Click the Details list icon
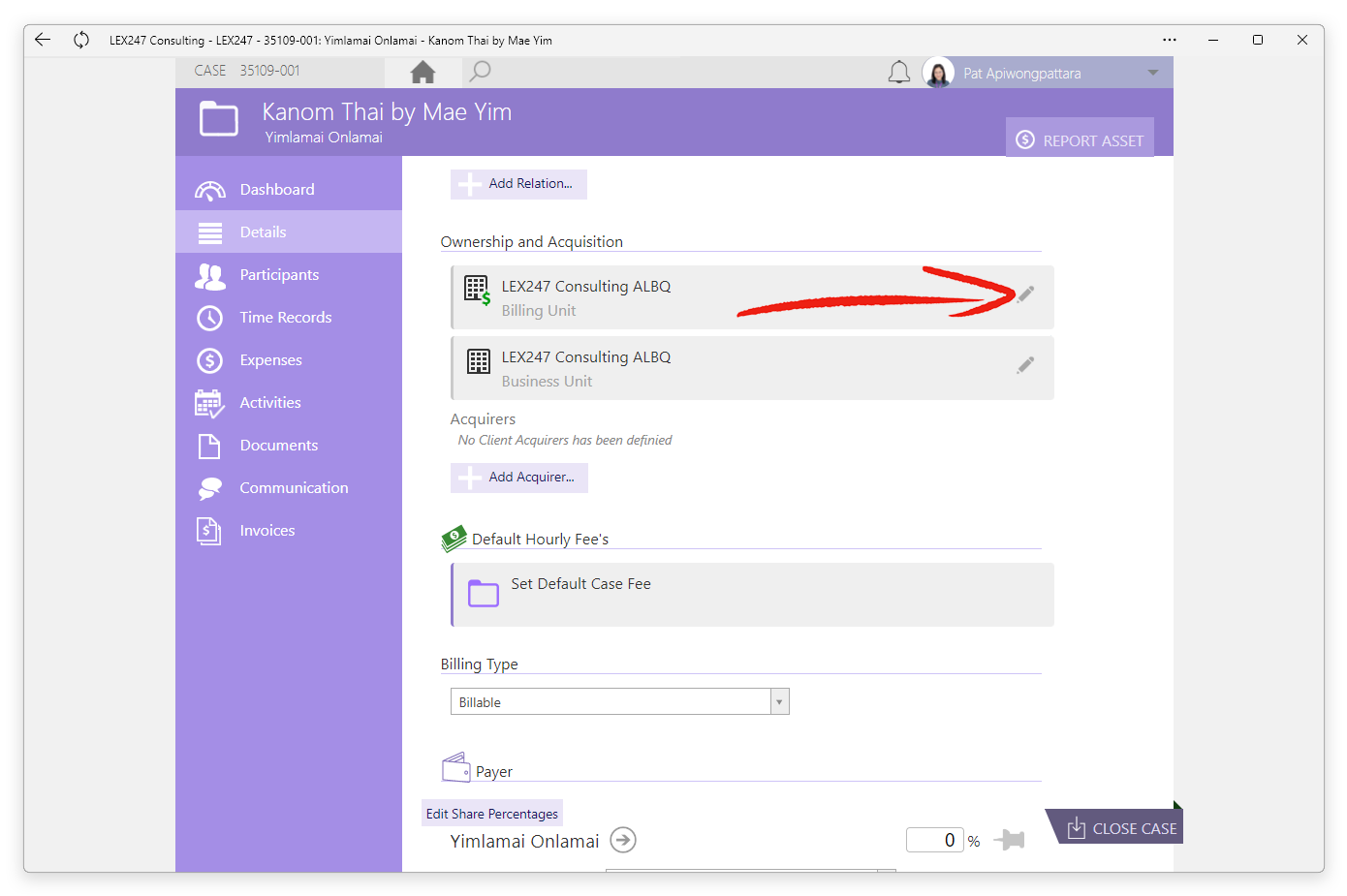Viewport: 1347px width, 896px height. (x=210, y=232)
